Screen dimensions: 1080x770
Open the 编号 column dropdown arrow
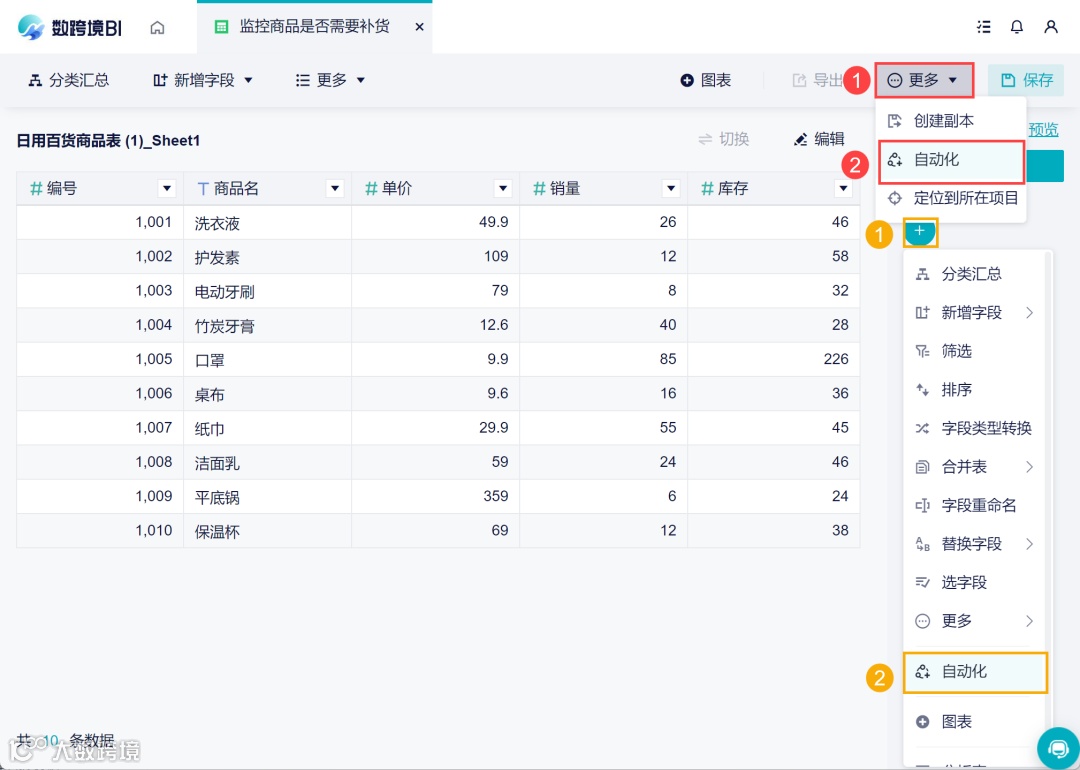(166, 188)
